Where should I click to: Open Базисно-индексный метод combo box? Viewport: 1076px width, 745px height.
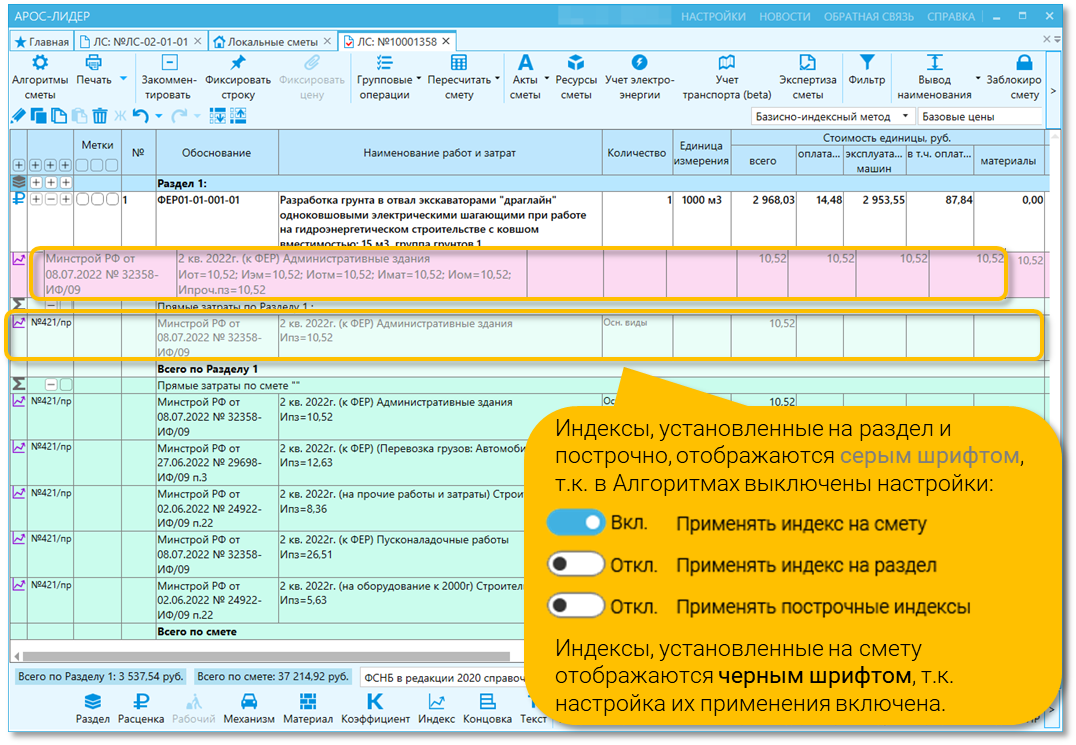pyautogui.click(x=832, y=117)
